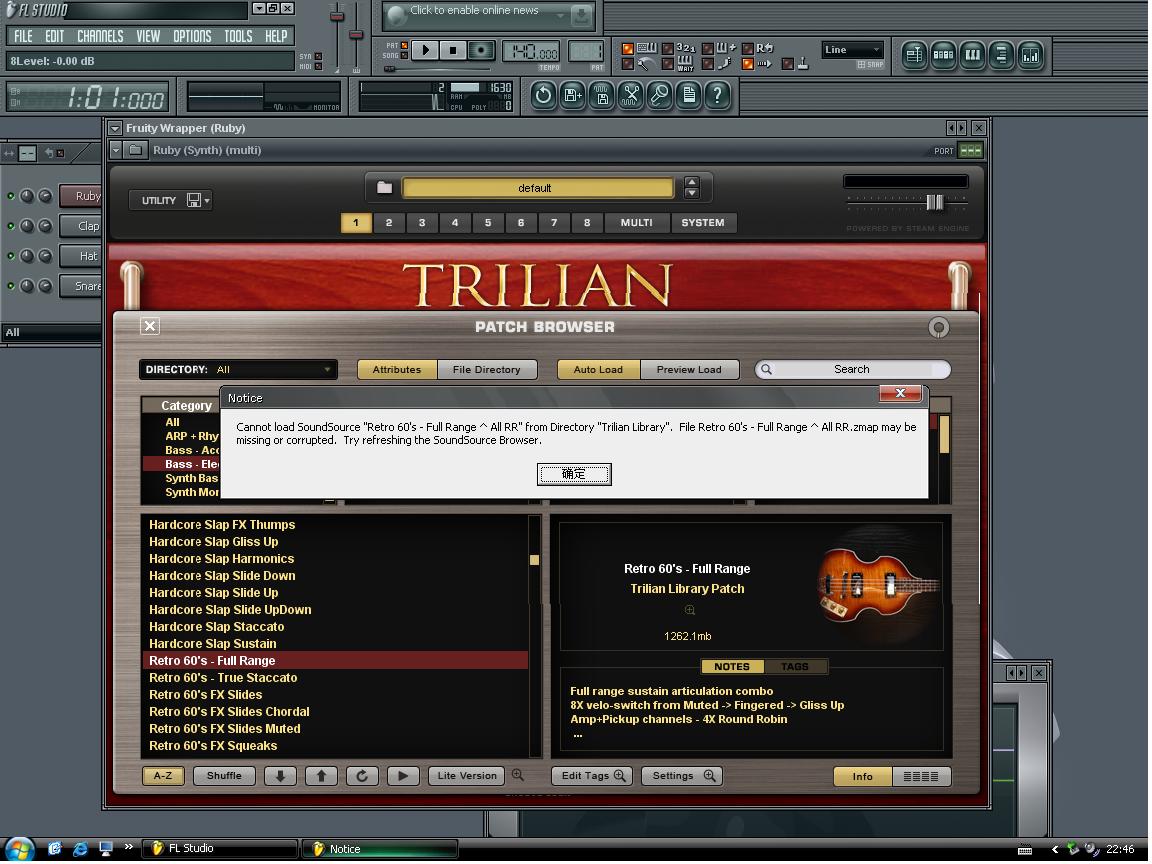Click the undo history circular-arrow icon

(x=543, y=95)
